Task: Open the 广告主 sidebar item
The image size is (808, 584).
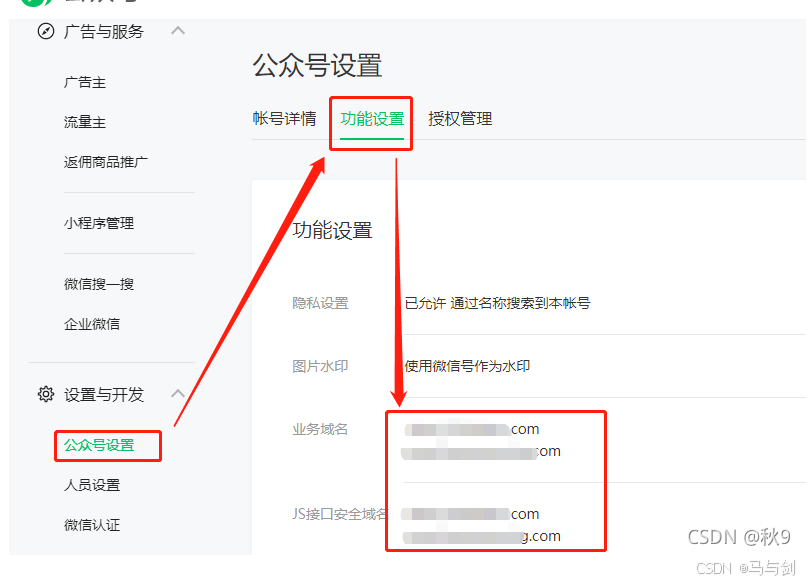Action: point(85,82)
